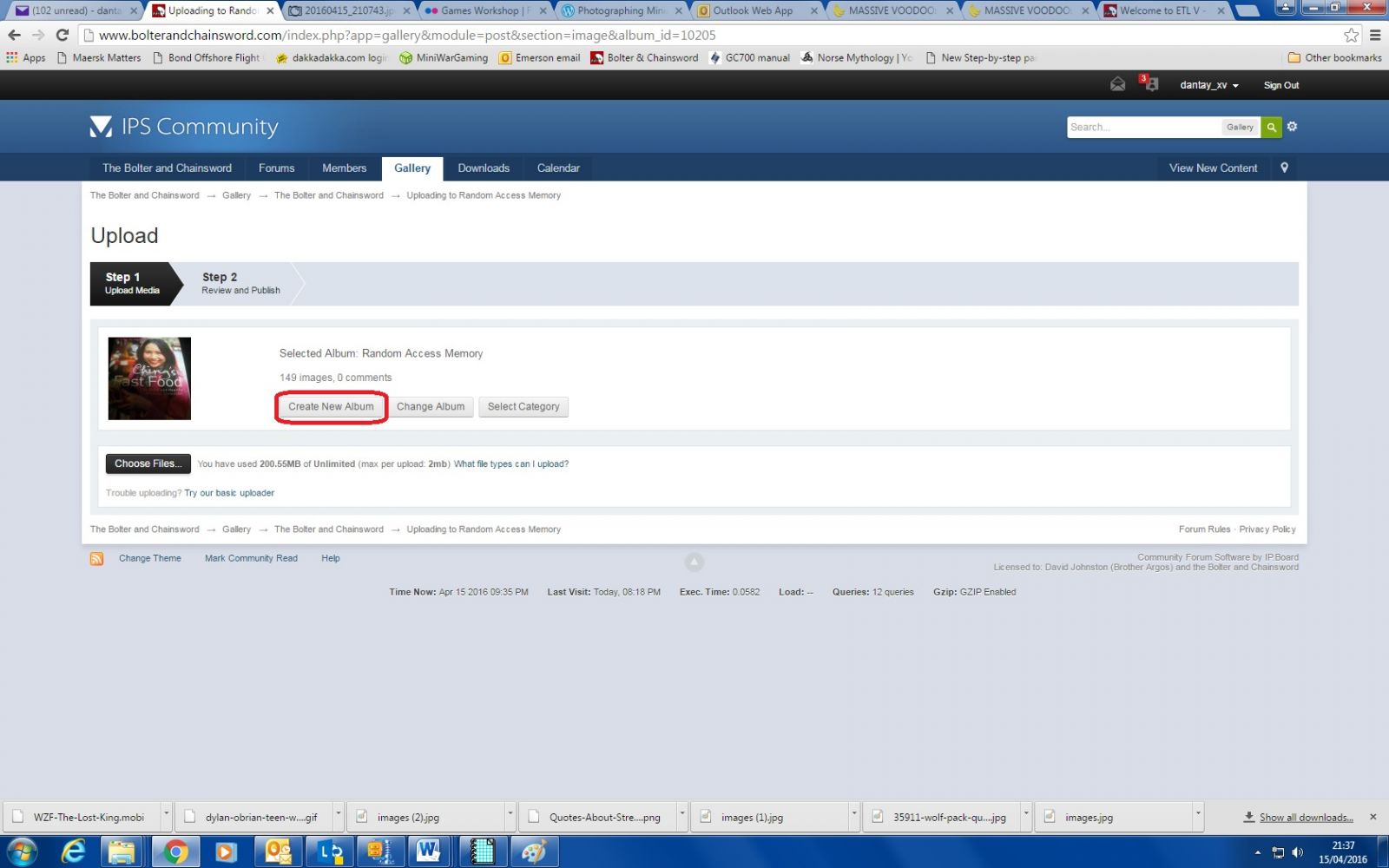Reload the page using browser refresh icon
This screenshot has height=868, width=1389.
[62, 36]
